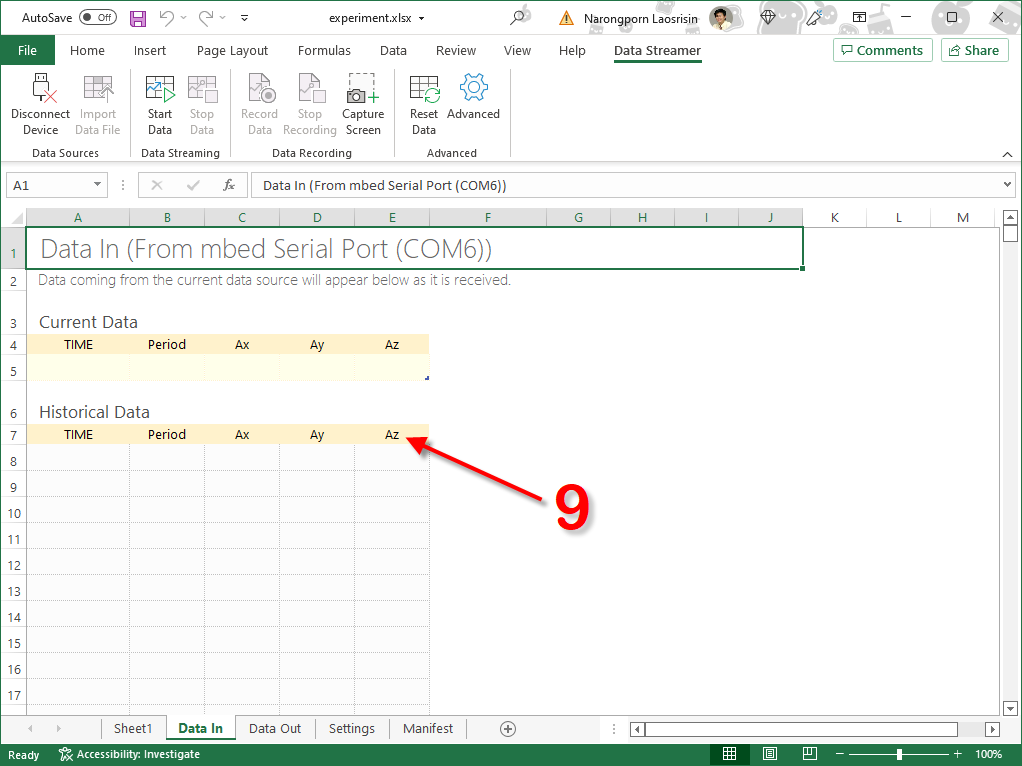Click the Comments button
The image size is (1022, 766).
point(883,50)
